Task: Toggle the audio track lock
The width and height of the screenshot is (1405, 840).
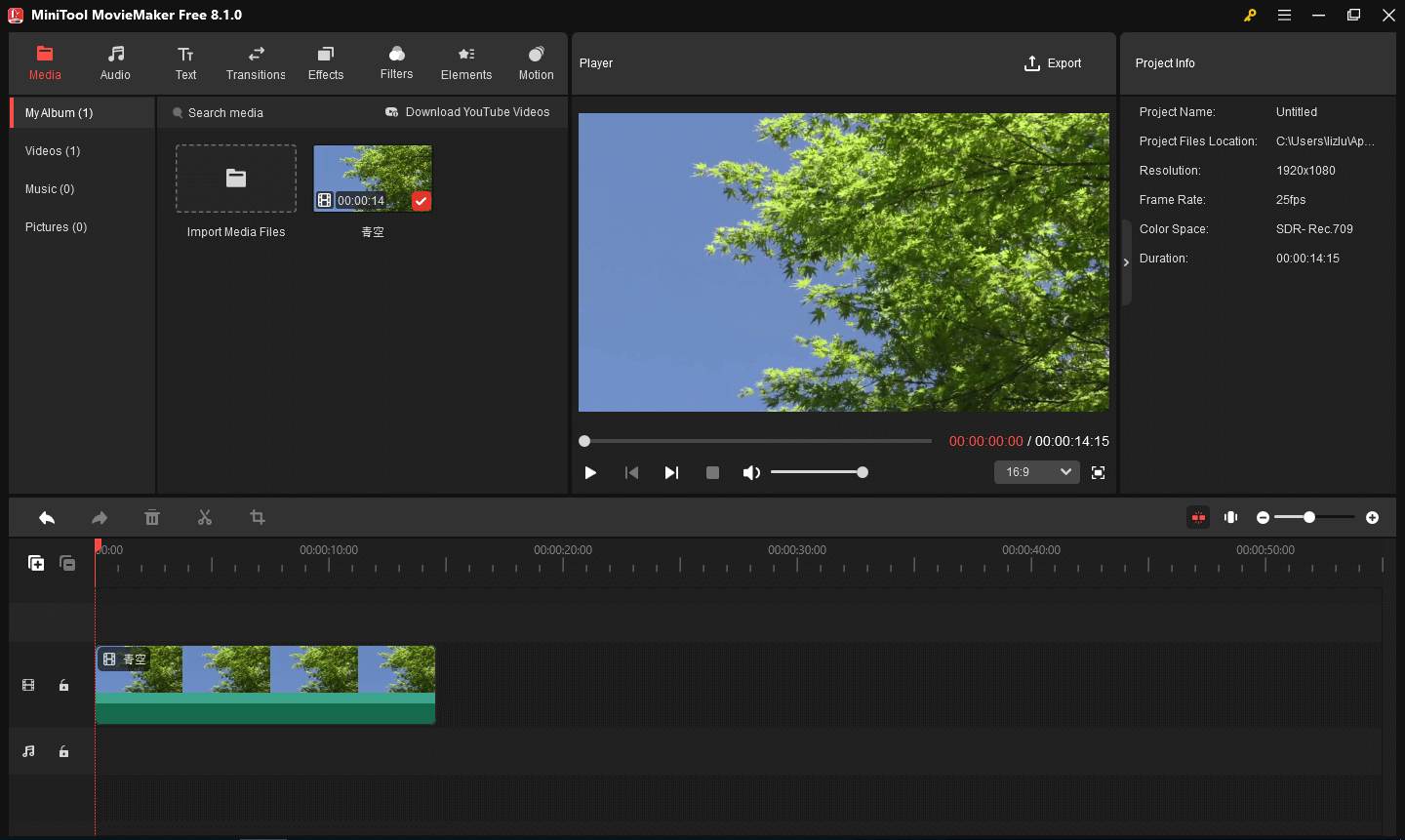Action: point(63,751)
